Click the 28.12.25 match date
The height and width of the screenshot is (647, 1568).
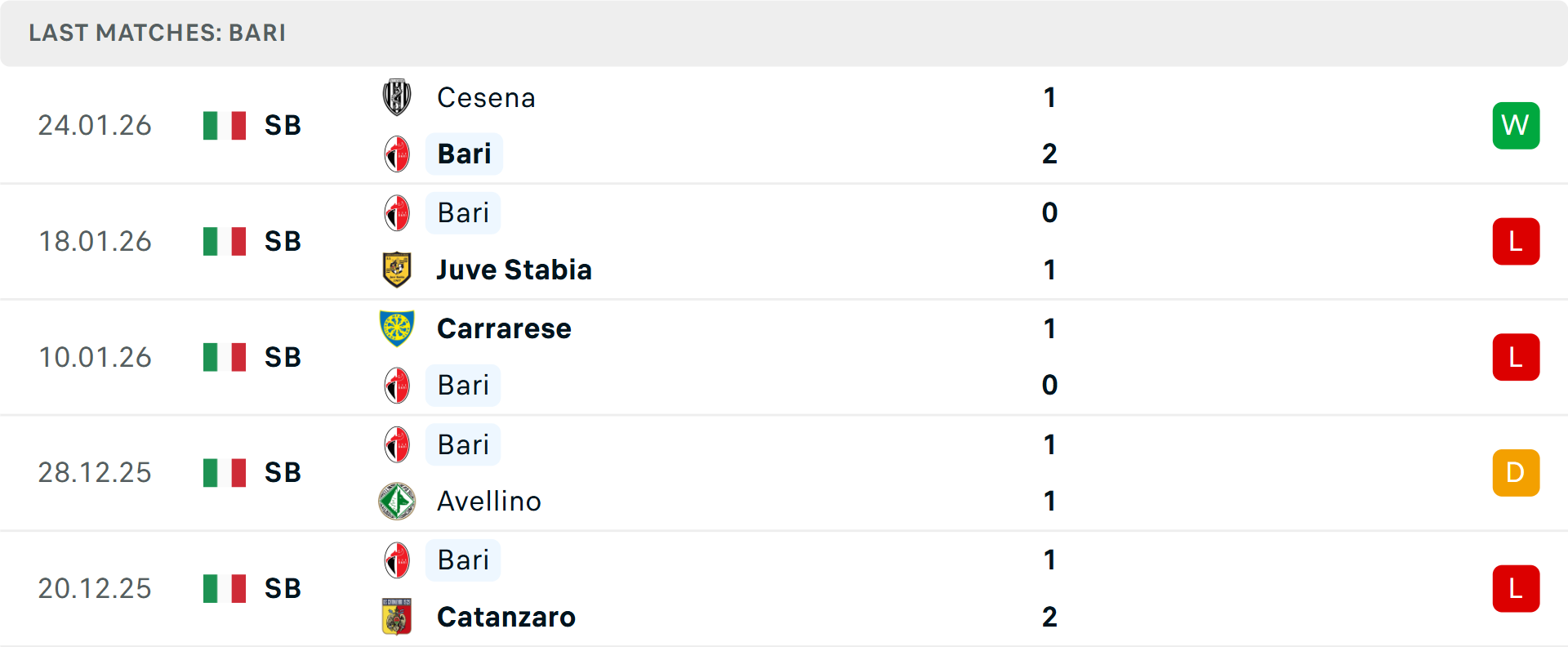click(95, 473)
